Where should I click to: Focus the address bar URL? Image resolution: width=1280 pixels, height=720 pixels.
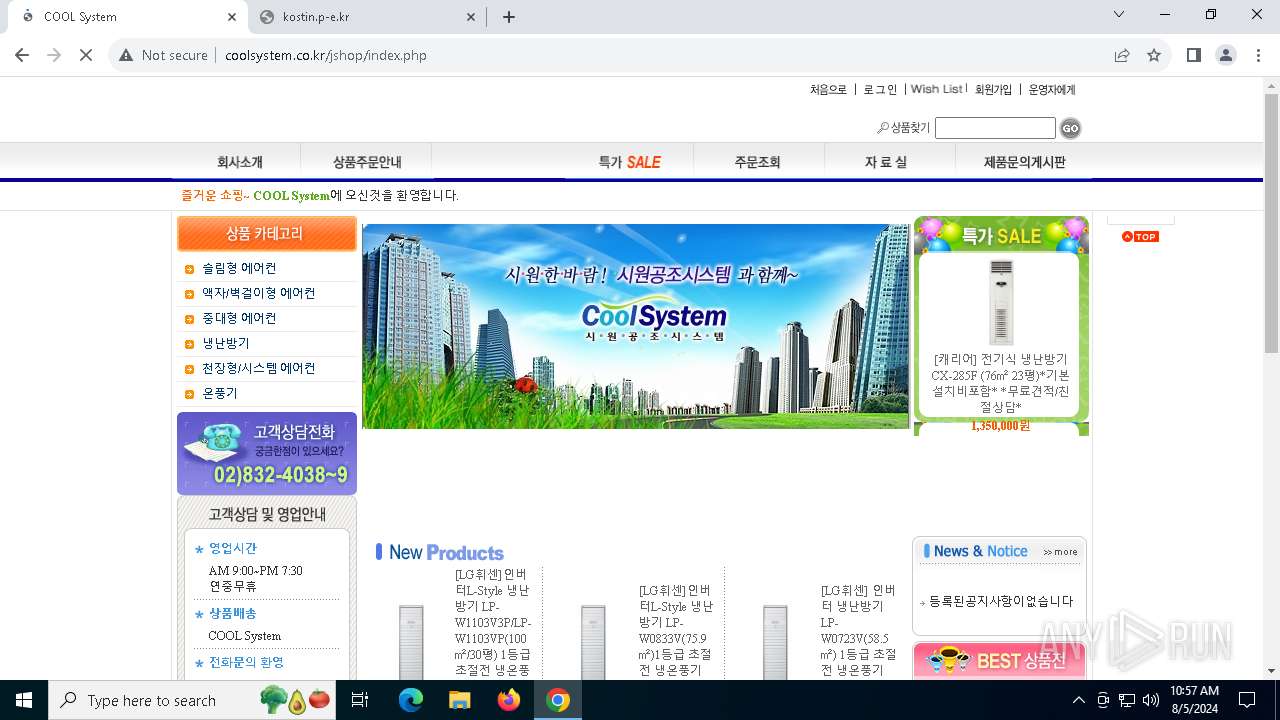click(326, 55)
